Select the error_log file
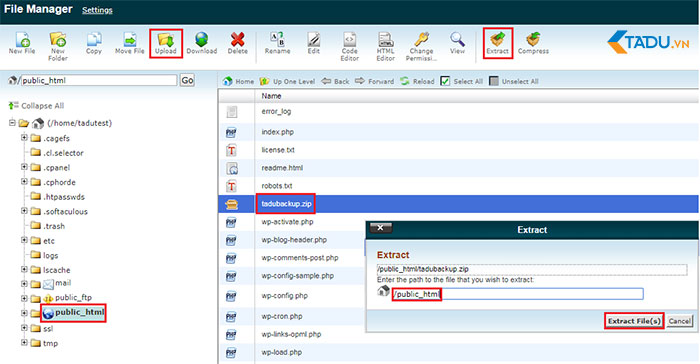The image size is (700, 364). (276, 111)
